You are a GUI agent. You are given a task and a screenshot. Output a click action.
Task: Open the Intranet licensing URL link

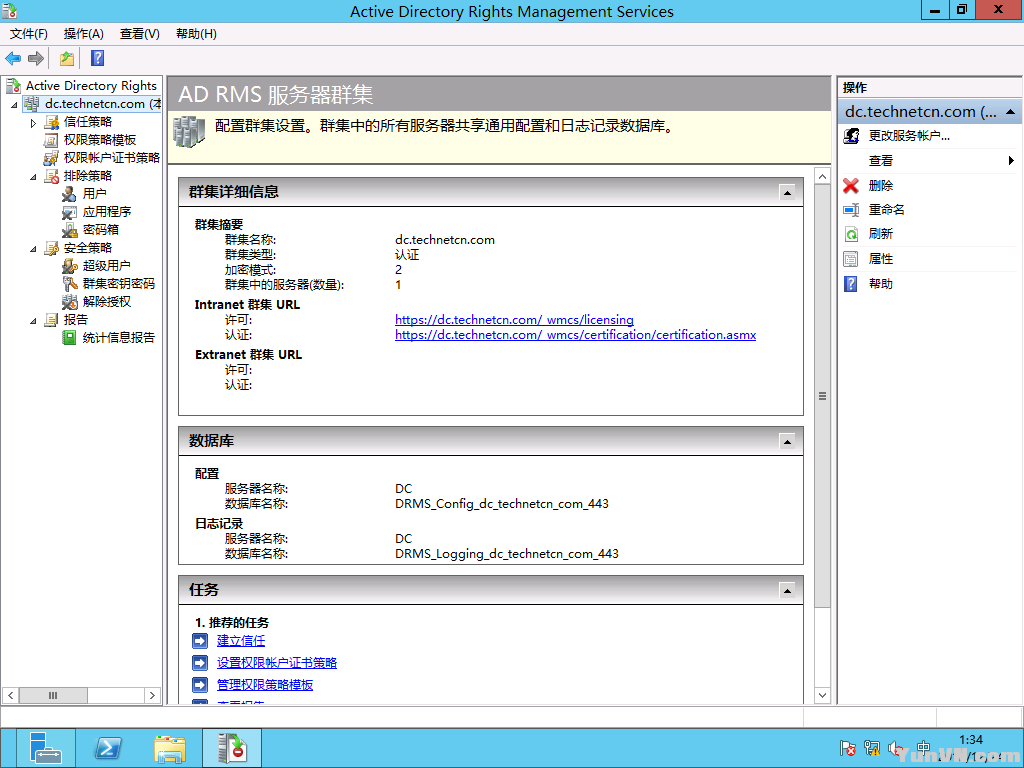click(514, 320)
